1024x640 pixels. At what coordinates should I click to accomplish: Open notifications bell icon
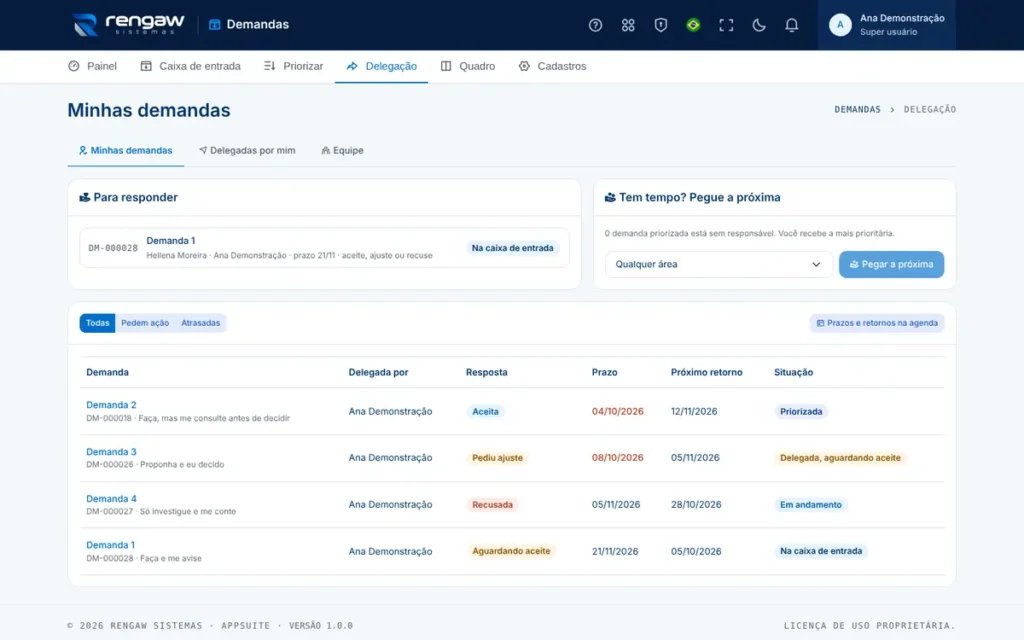tap(791, 25)
